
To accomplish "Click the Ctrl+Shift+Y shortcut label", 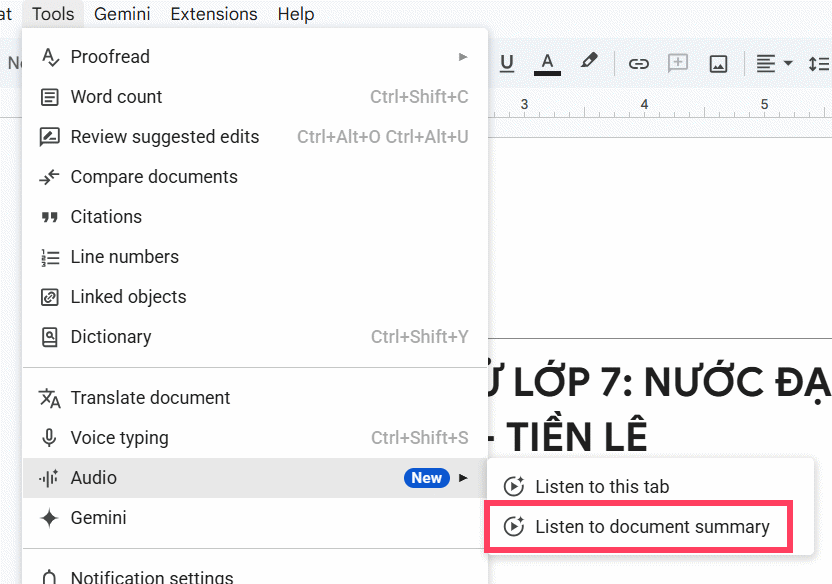I will pyautogui.click(x=420, y=337).
